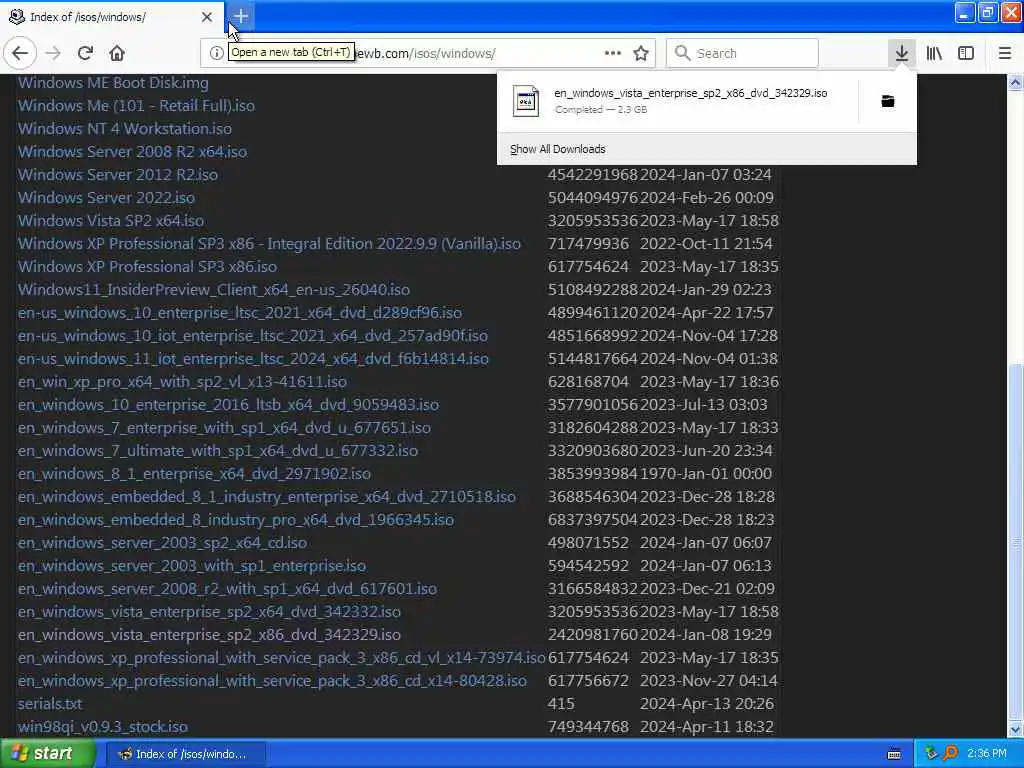Viewport: 1024px width, 768px height.
Task: Click en_windows_7_ultimate_with_sp1 ISO link
Action: [217, 451]
